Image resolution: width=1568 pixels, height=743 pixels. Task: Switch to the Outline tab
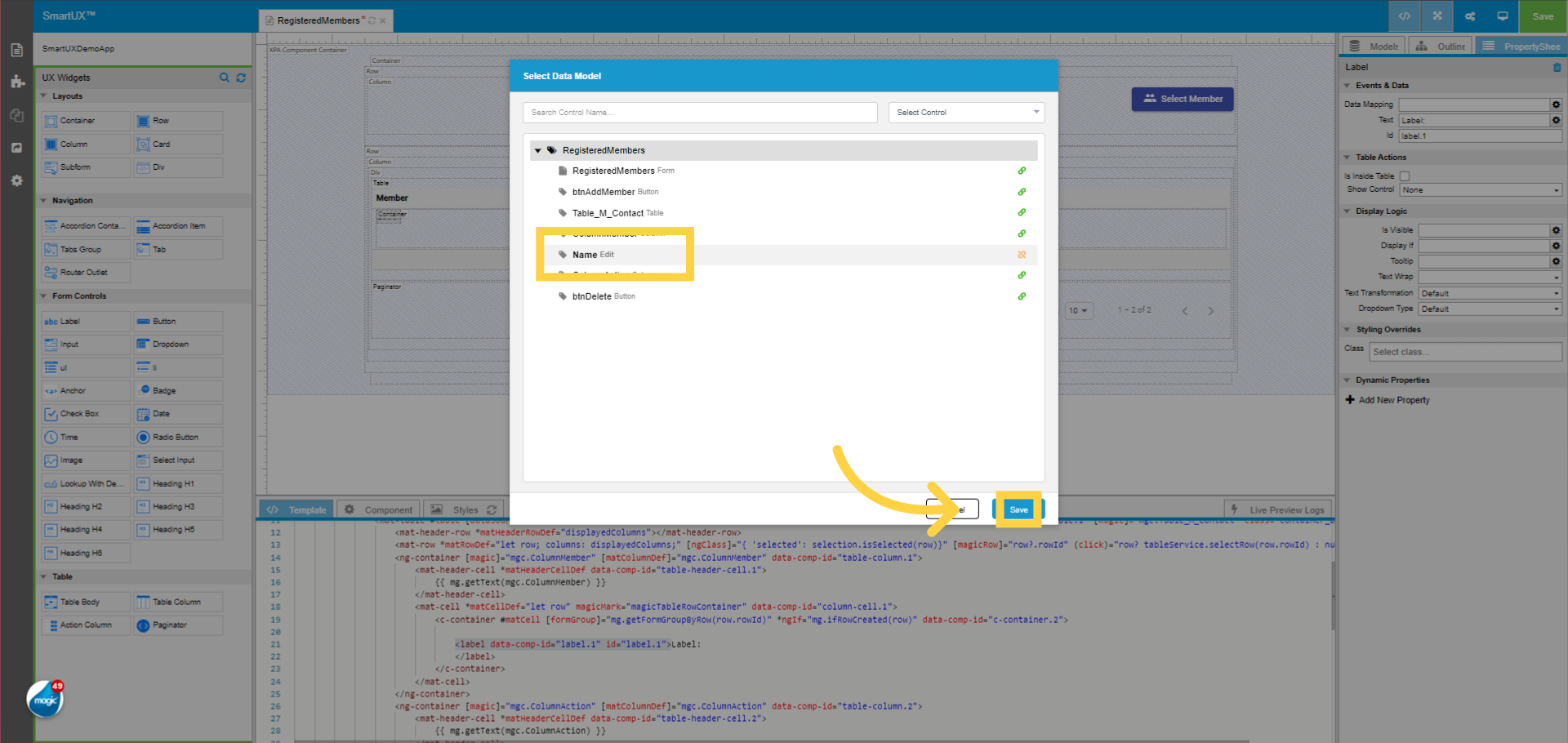pyautogui.click(x=1441, y=47)
